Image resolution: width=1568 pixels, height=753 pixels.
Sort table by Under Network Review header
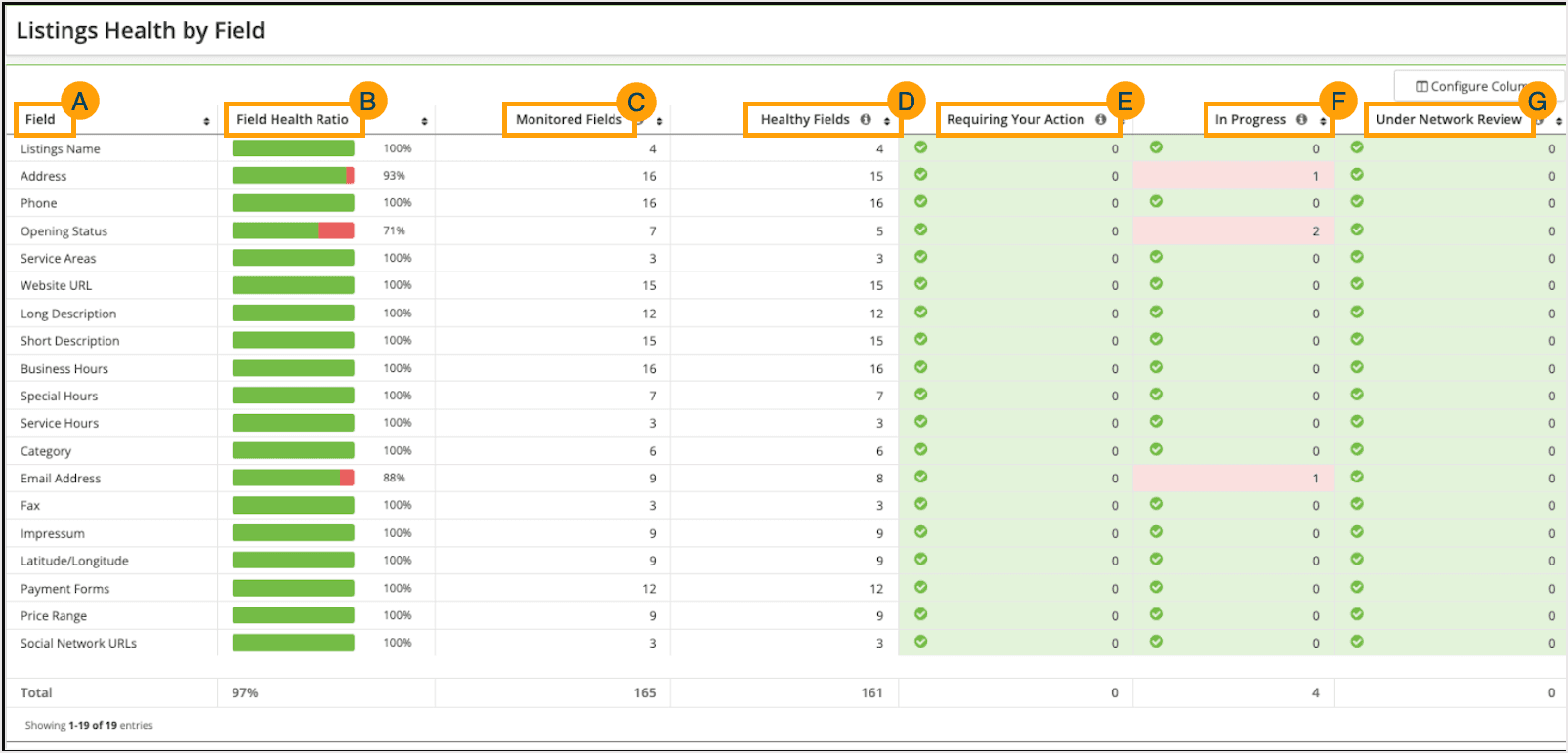[1448, 119]
